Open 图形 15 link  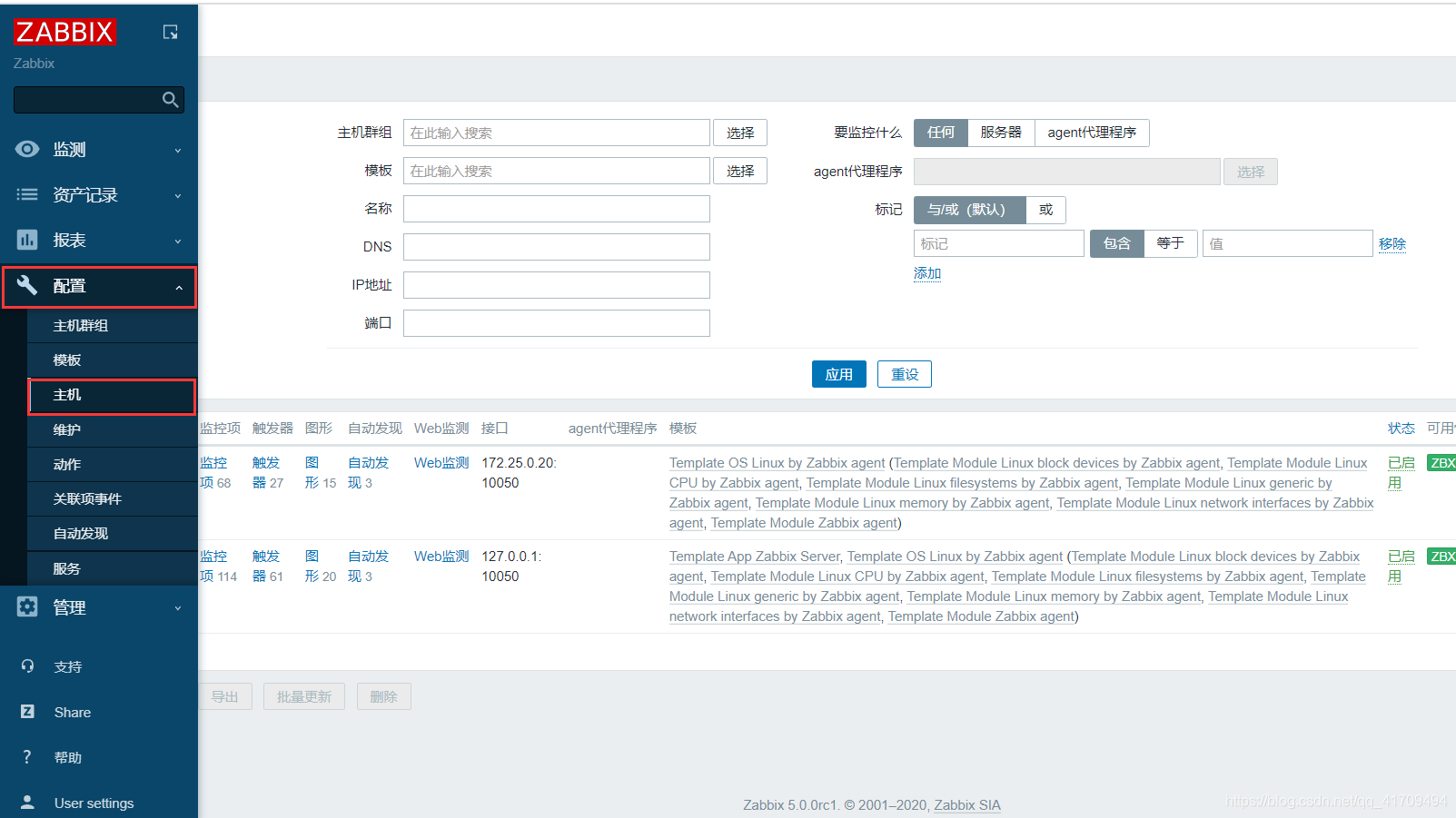pos(321,473)
